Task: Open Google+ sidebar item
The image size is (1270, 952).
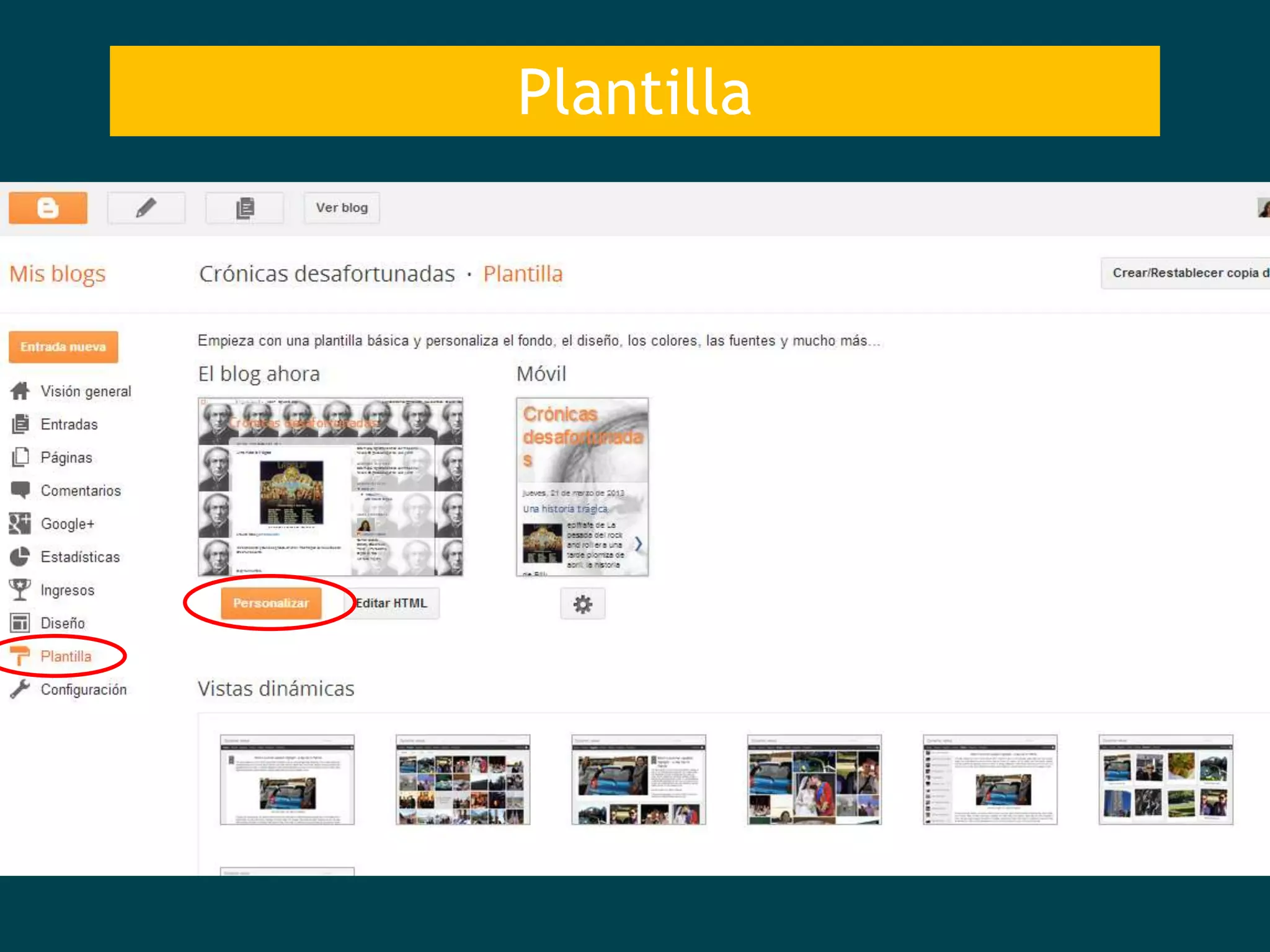Action: pos(68,524)
